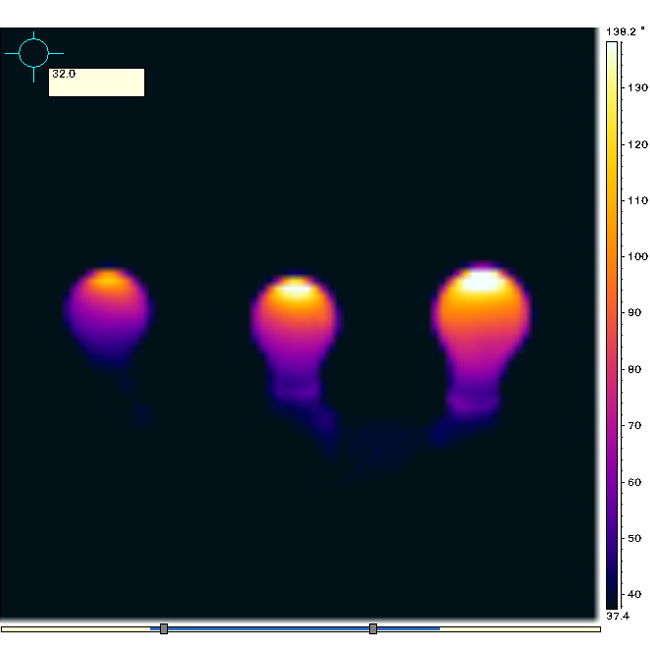Click the right range slider handle
Image resolution: width=650 pixels, height=650 pixels.
373,628
